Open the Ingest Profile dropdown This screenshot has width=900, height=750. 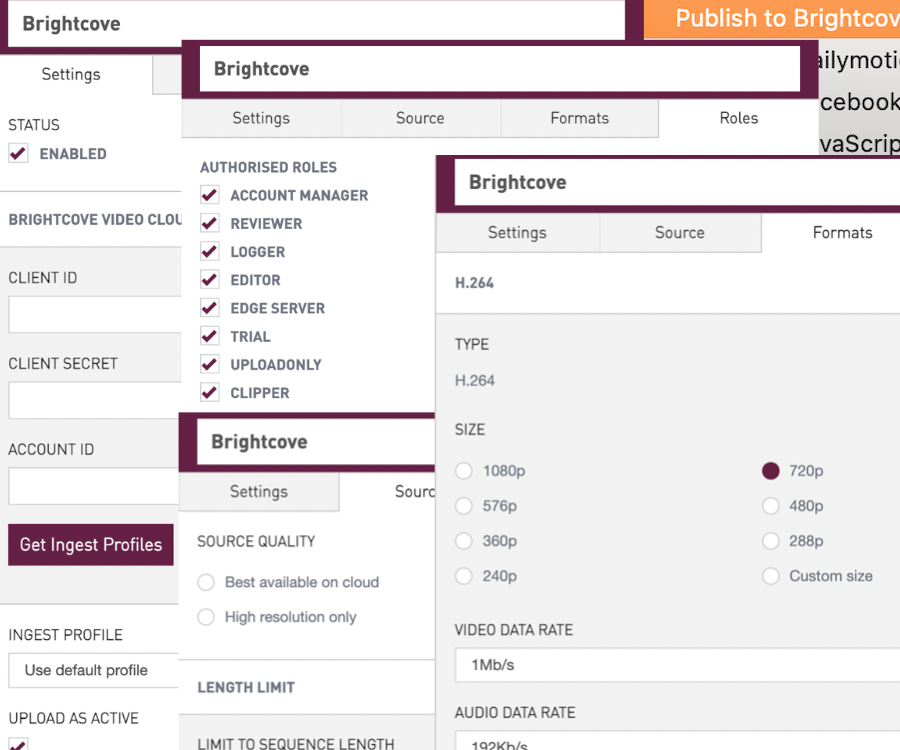92,670
